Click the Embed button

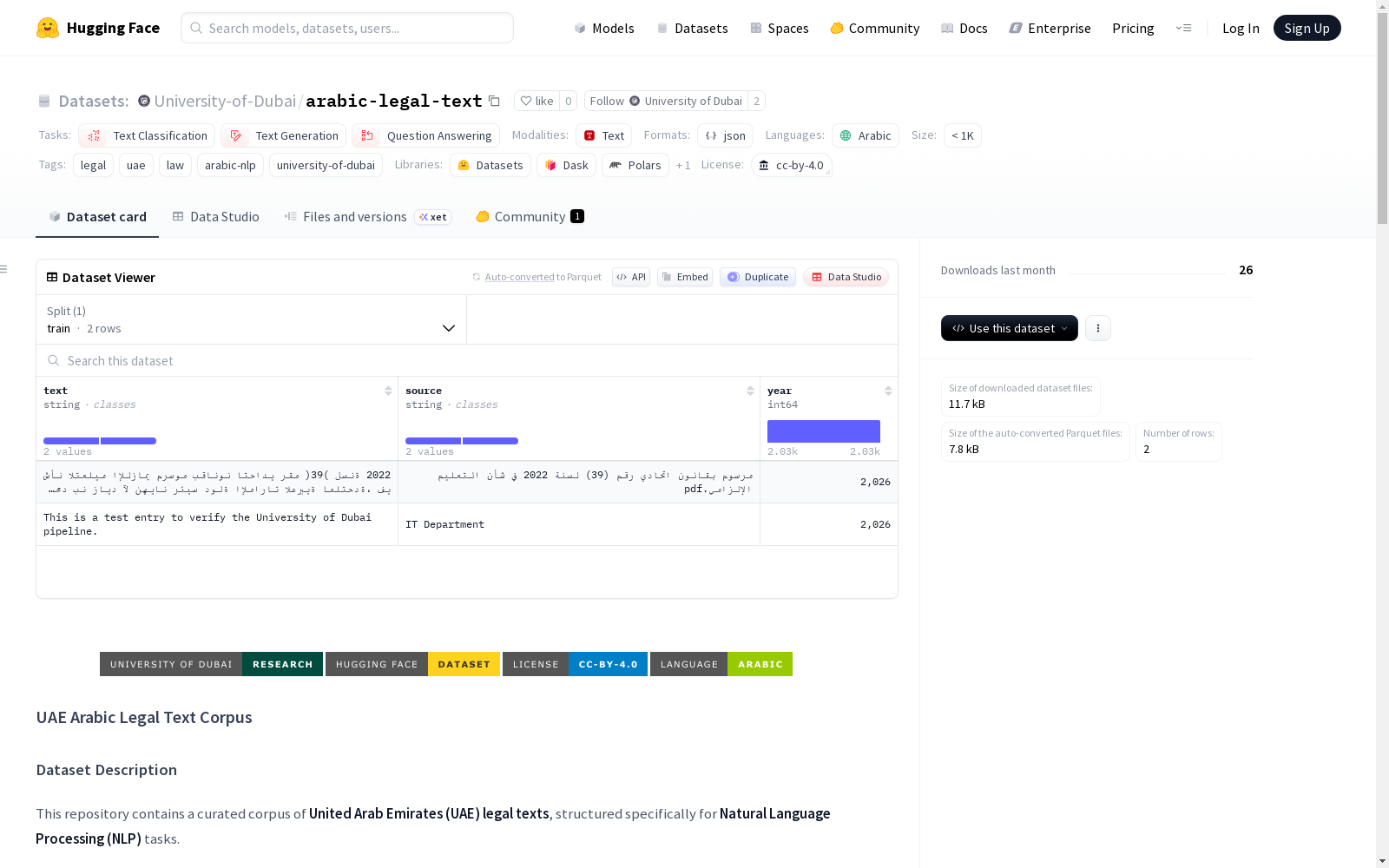[x=685, y=277]
